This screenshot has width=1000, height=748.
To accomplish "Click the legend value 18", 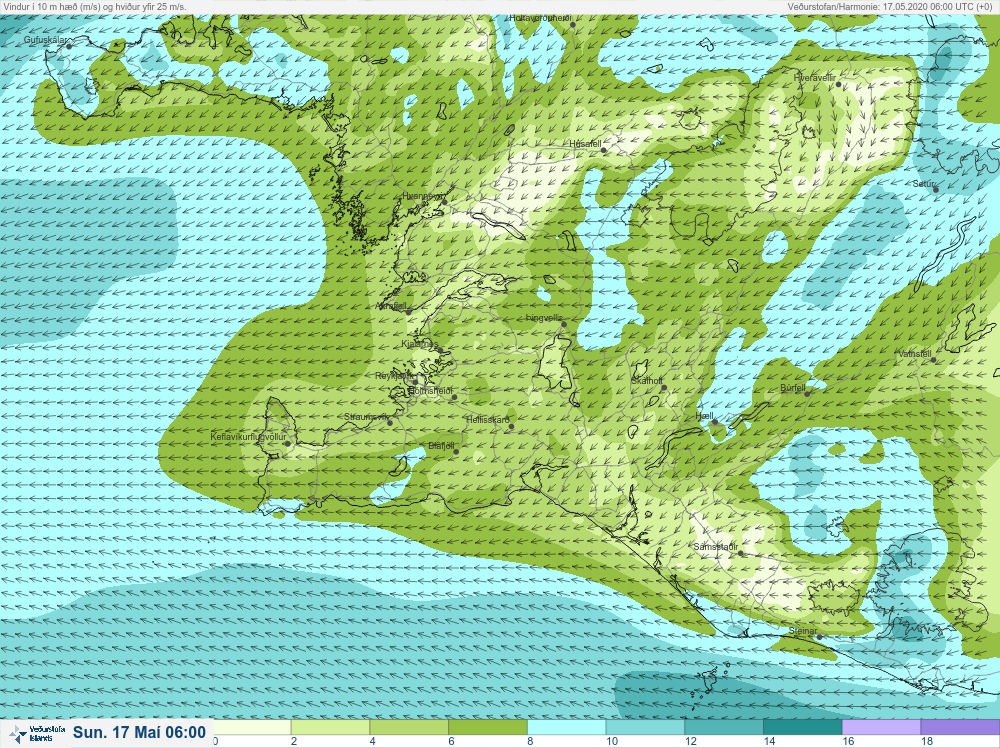I will [x=926, y=741].
